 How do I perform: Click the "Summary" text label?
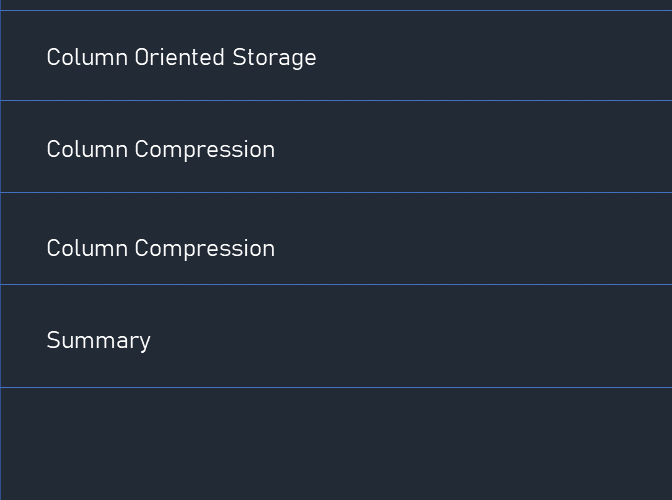pyautogui.click(x=99, y=341)
